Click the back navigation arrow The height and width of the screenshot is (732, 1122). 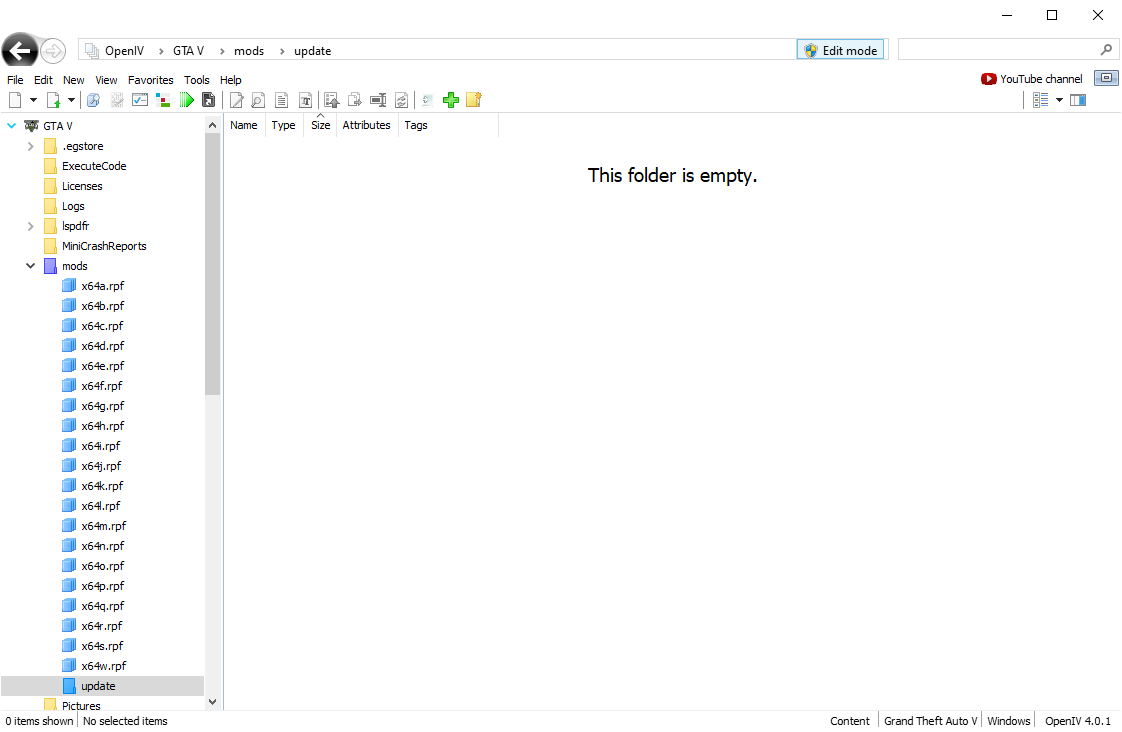click(19, 50)
